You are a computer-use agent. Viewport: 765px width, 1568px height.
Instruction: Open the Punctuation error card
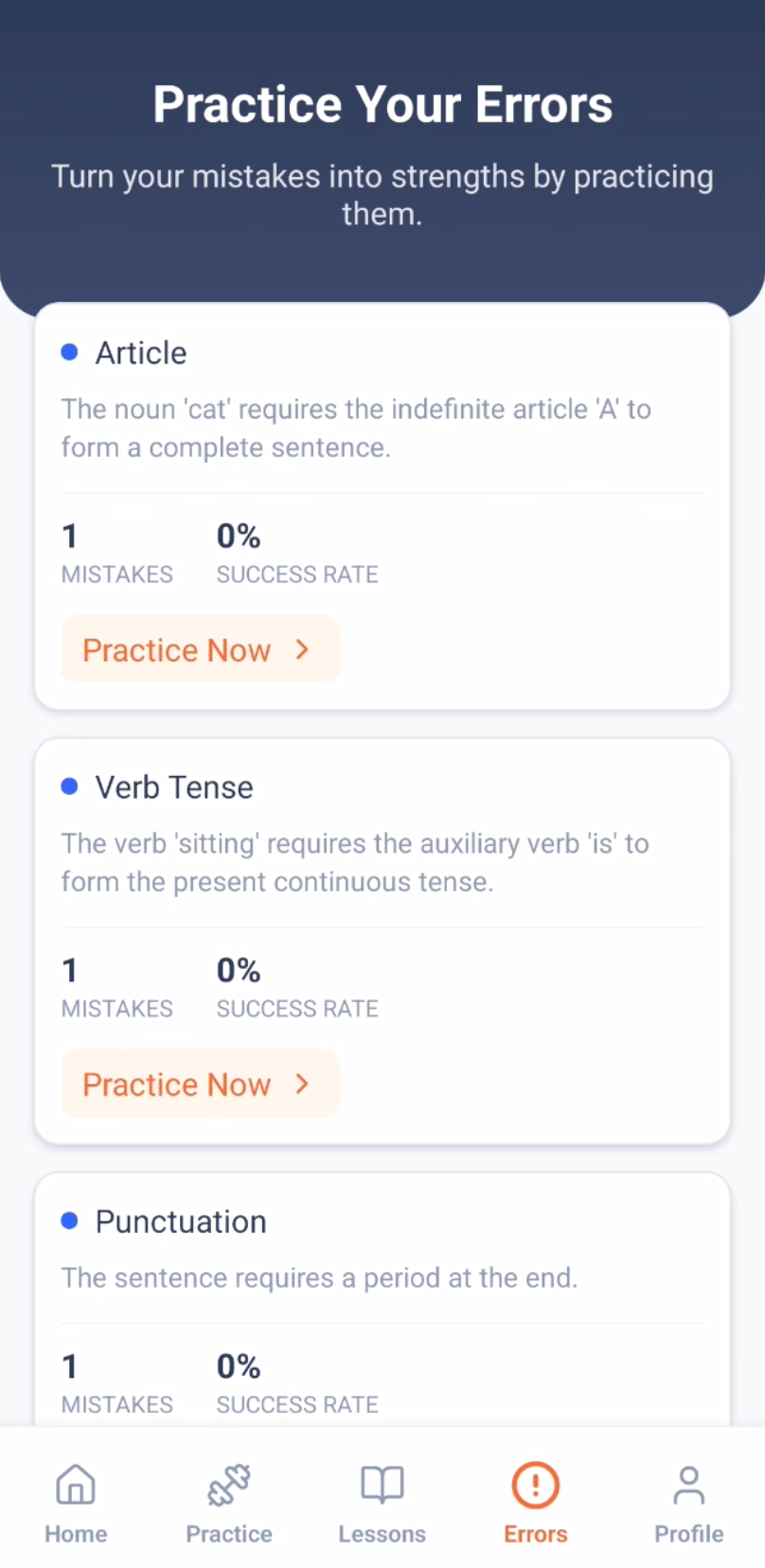382,1299
